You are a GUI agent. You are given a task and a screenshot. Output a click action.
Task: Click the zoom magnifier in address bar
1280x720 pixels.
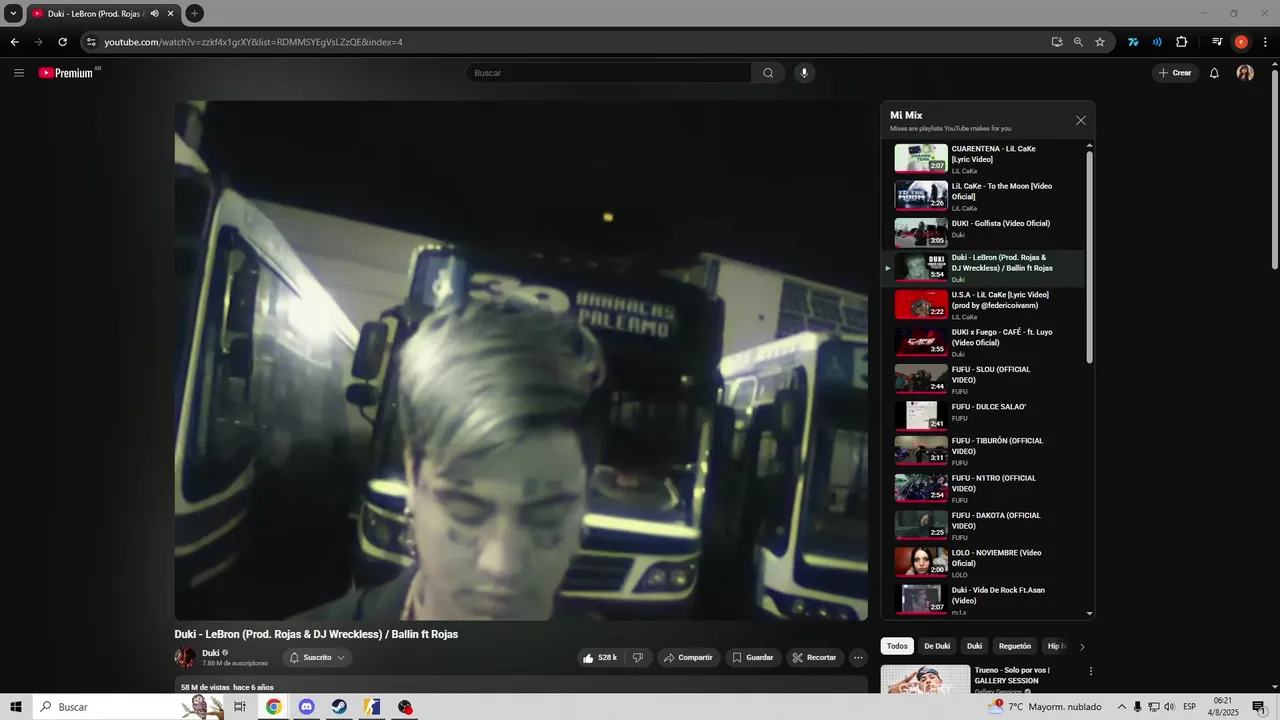click(x=1078, y=42)
